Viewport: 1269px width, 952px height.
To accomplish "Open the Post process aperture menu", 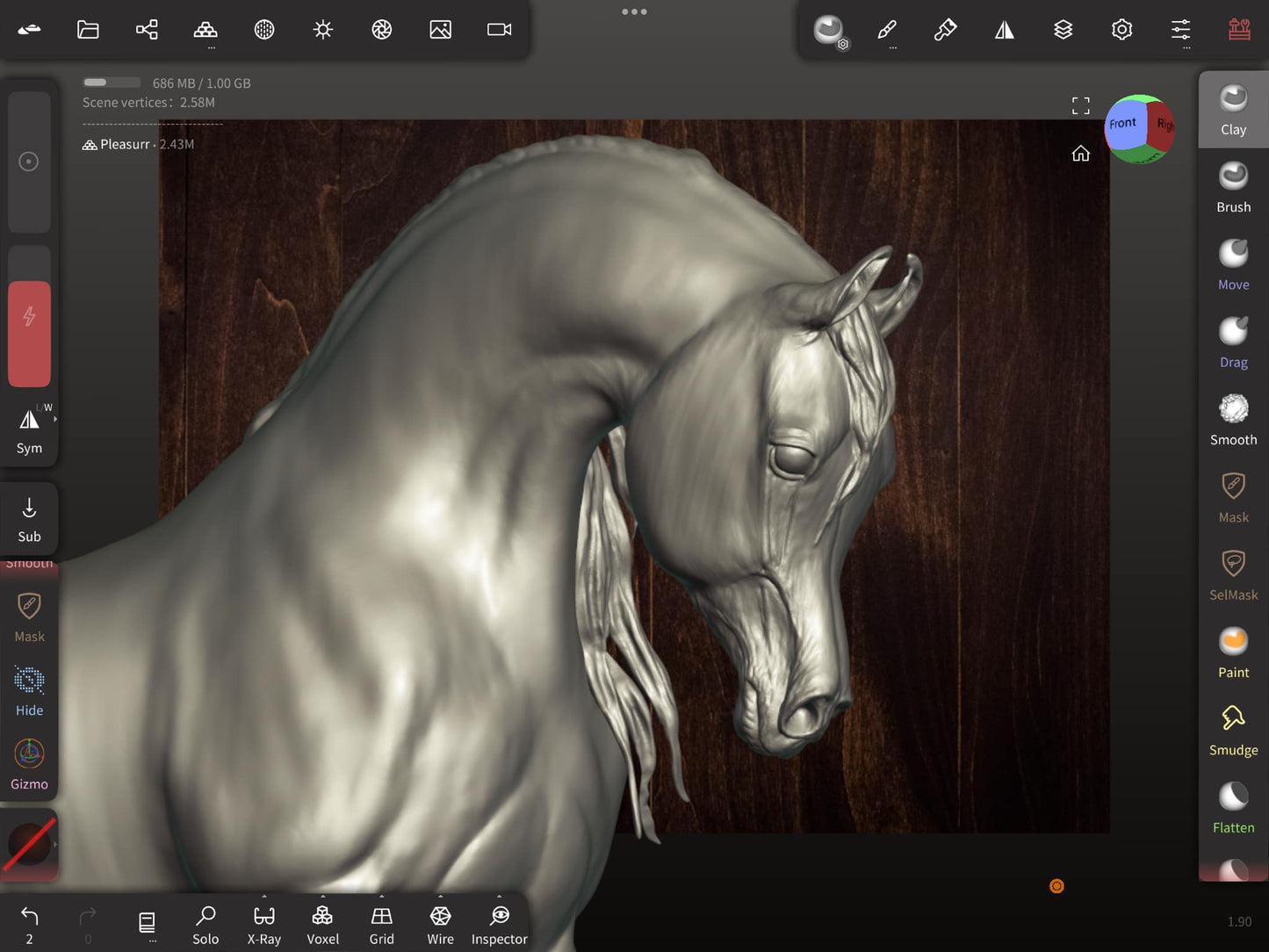I will [381, 30].
